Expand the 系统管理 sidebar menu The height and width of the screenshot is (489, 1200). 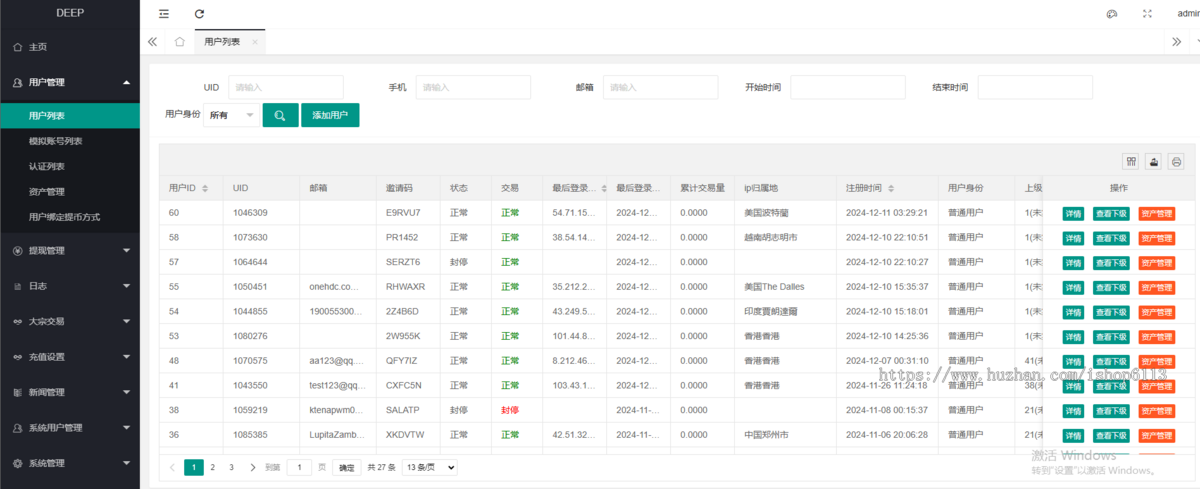point(70,463)
